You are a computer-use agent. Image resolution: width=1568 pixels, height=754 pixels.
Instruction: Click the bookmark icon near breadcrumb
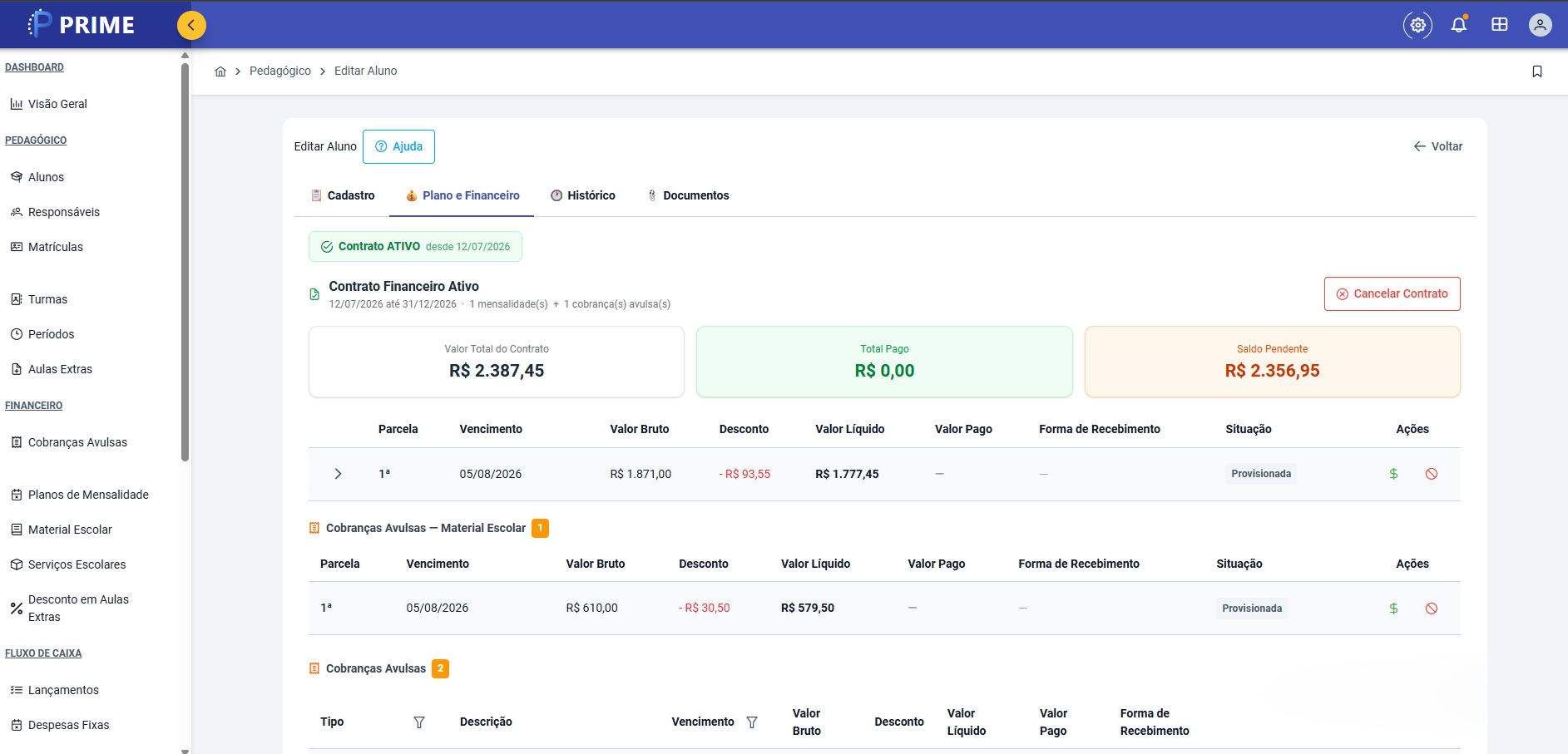pyautogui.click(x=1537, y=71)
